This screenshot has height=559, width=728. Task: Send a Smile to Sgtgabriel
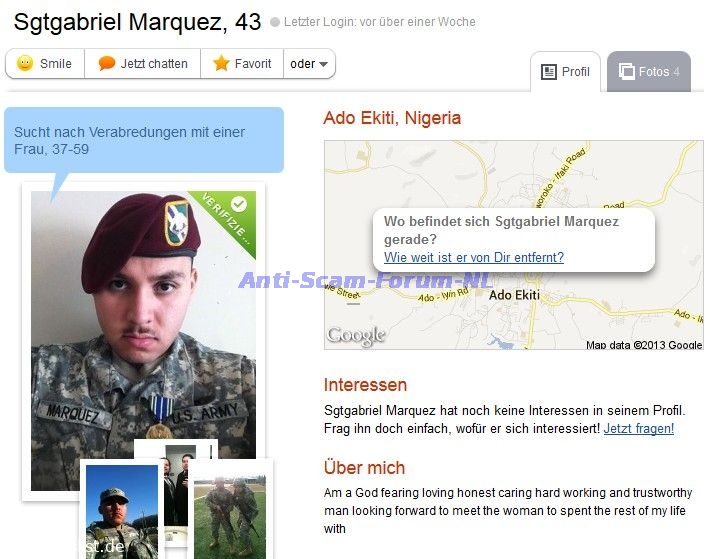coord(45,64)
